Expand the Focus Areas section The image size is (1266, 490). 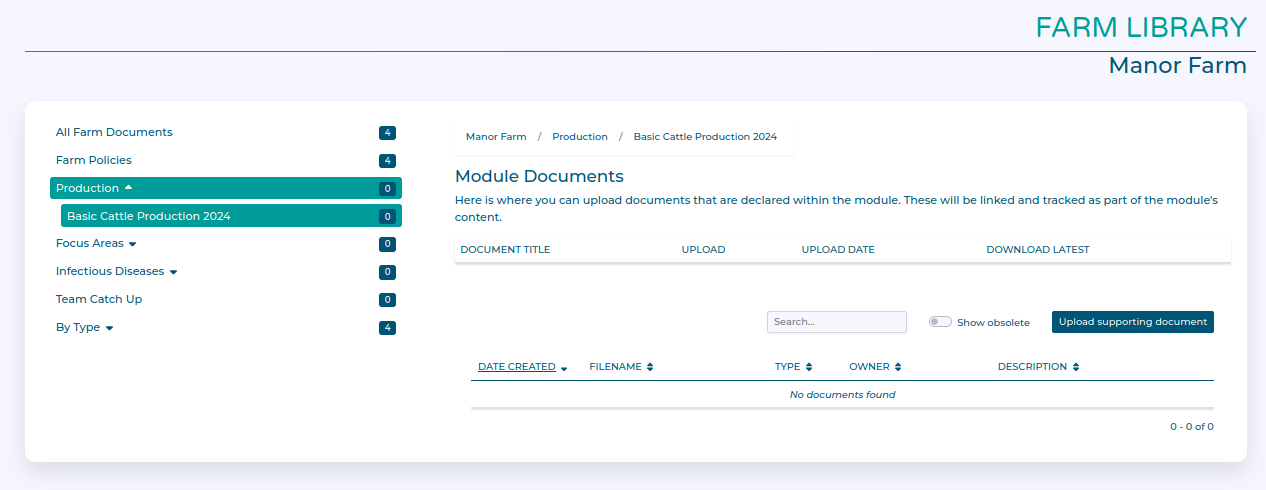tap(132, 244)
